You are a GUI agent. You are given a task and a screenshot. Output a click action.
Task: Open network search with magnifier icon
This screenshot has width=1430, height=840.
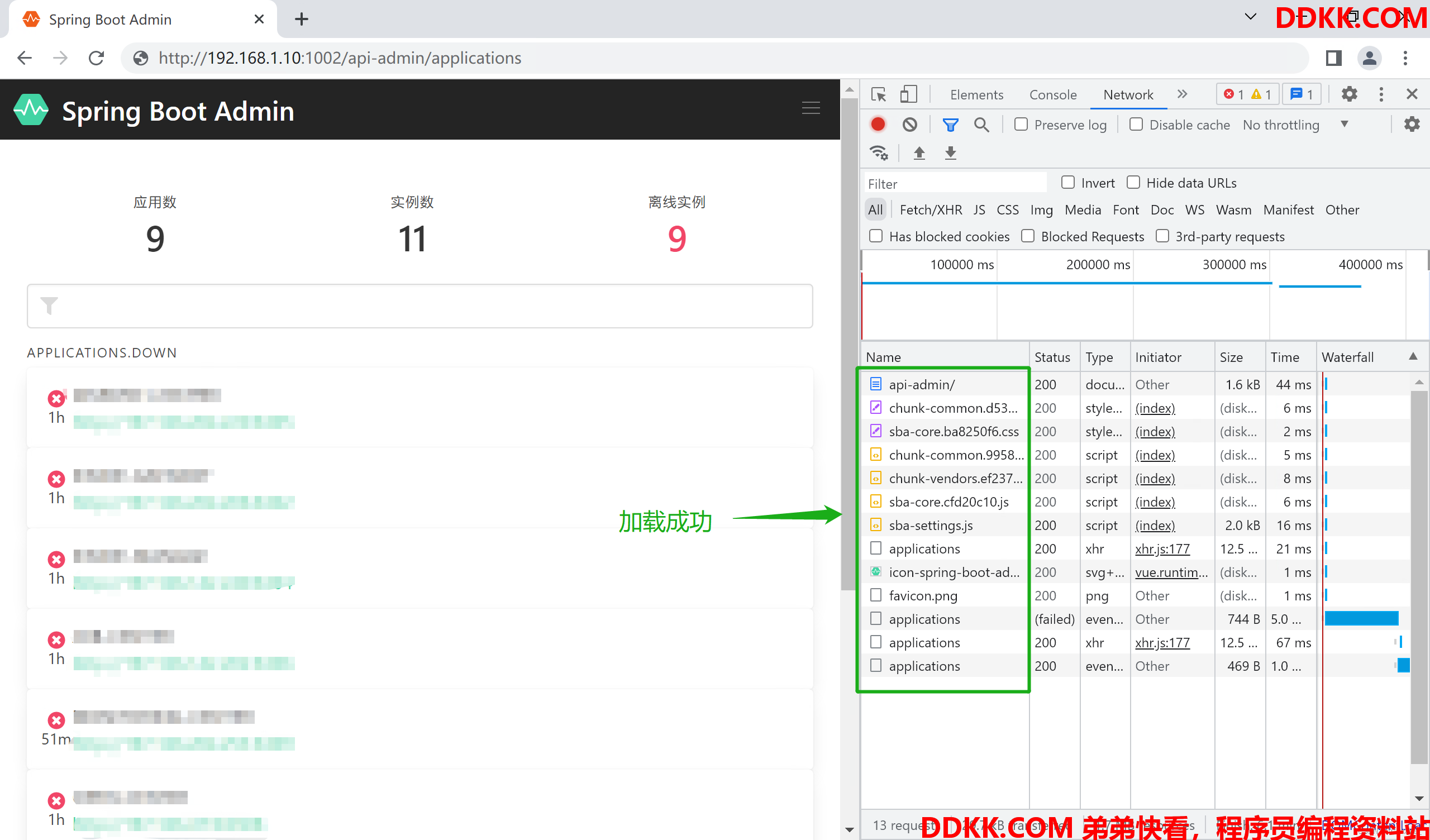(x=981, y=125)
